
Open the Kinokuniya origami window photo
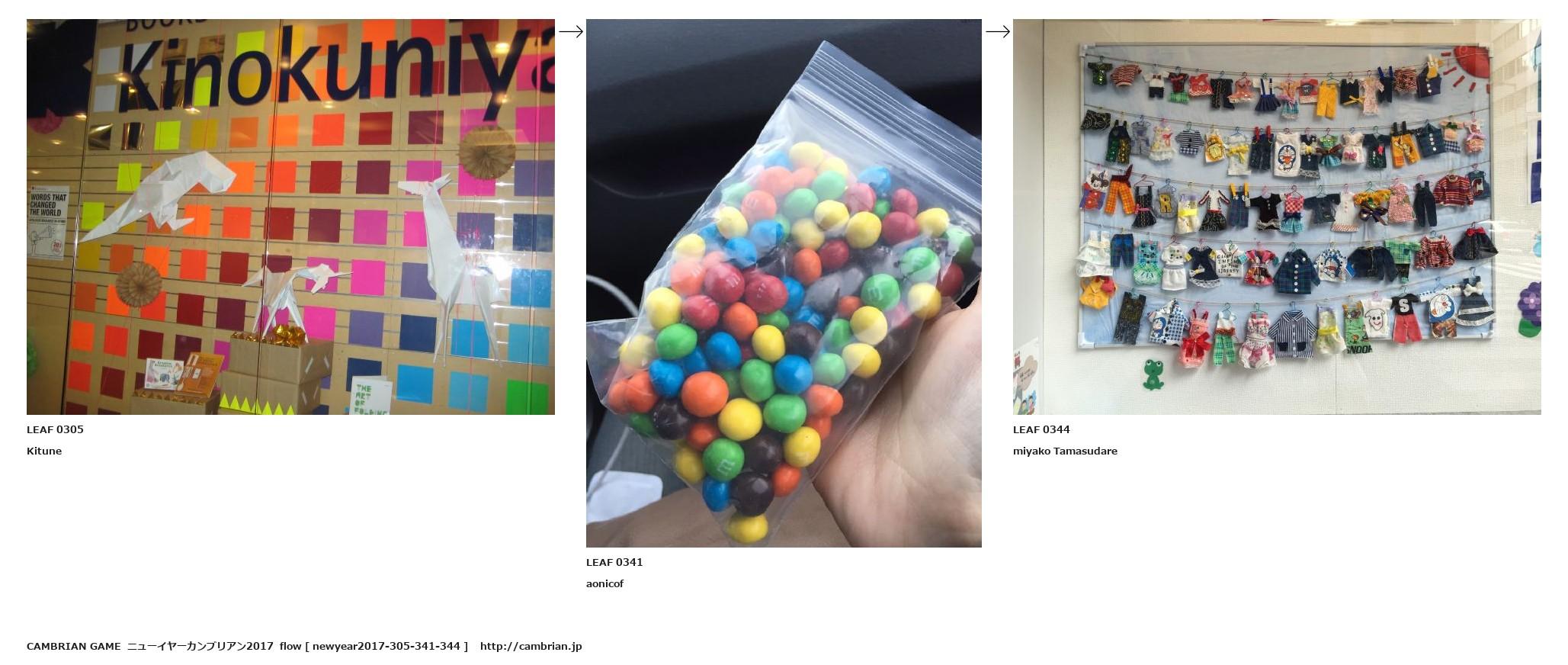coord(290,217)
